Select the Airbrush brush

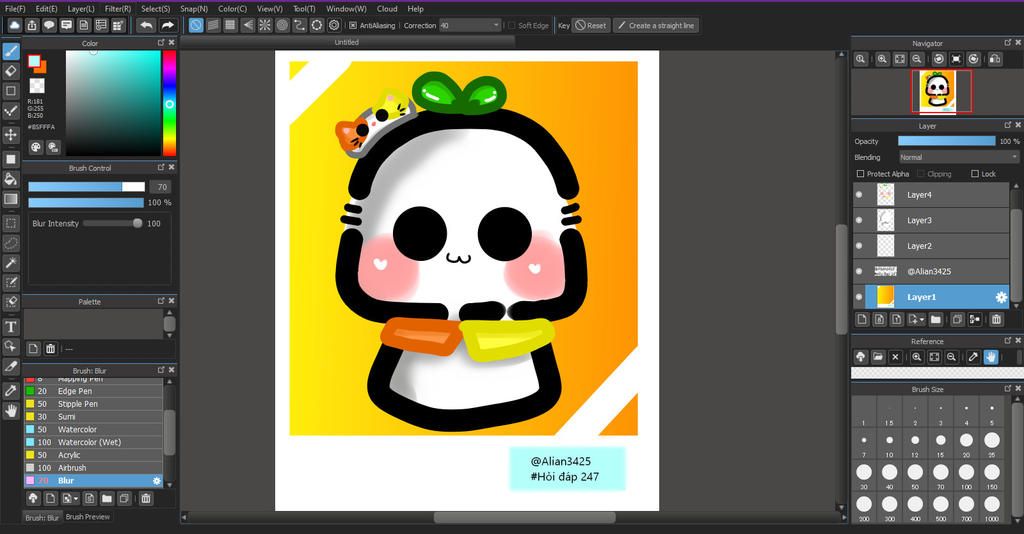point(93,467)
